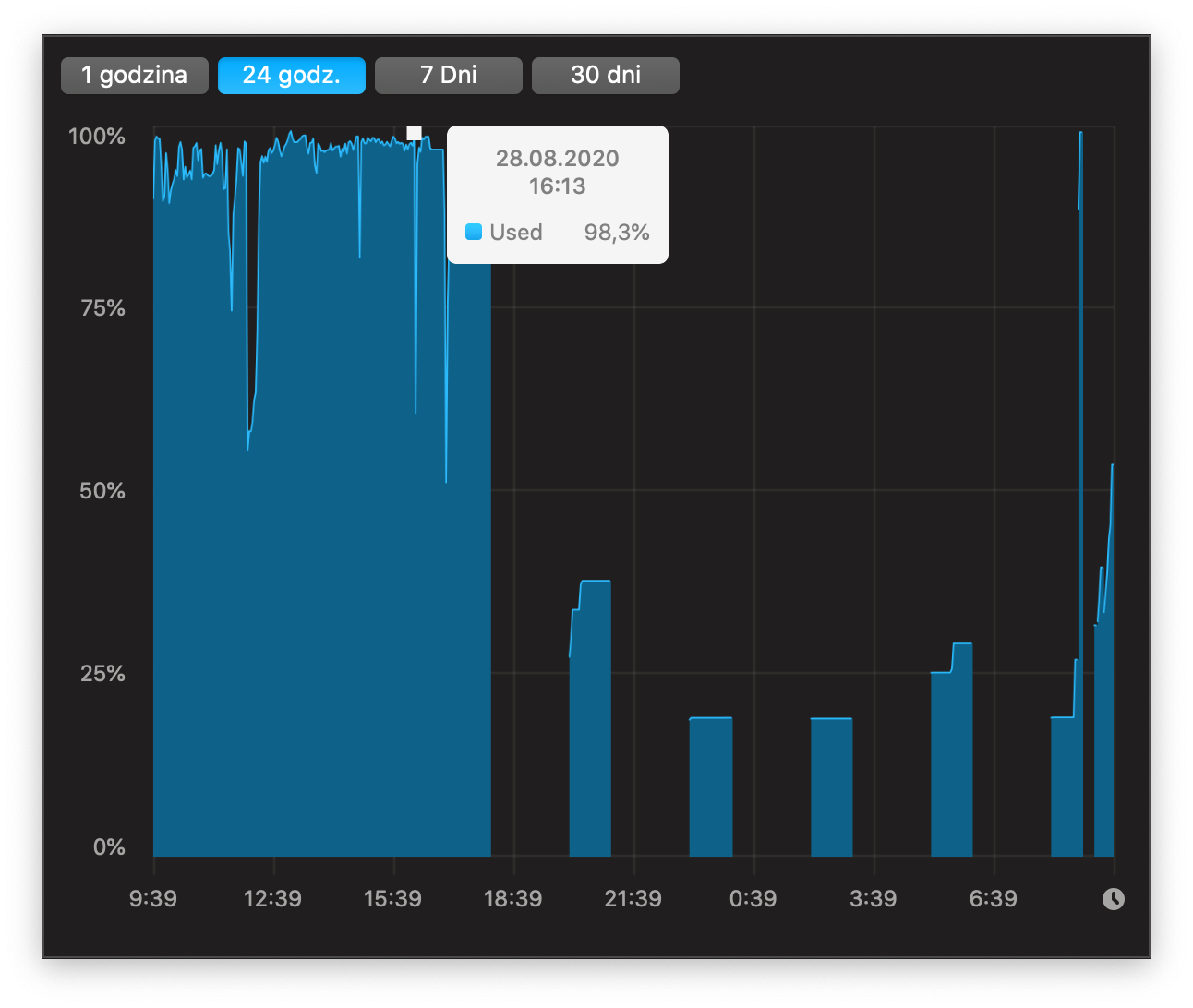Click the 50% axis label
Image resolution: width=1193 pixels, height=1008 pixels.
point(102,491)
